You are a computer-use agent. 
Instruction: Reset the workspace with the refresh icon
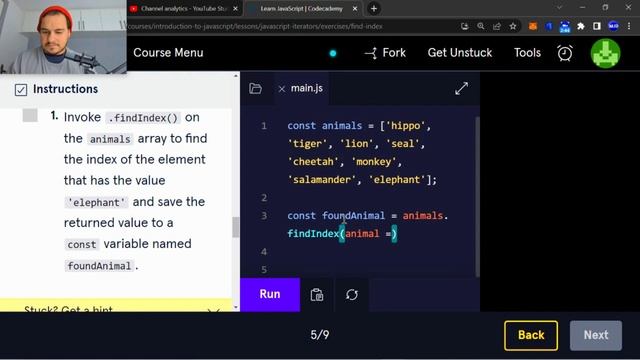[352, 295]
